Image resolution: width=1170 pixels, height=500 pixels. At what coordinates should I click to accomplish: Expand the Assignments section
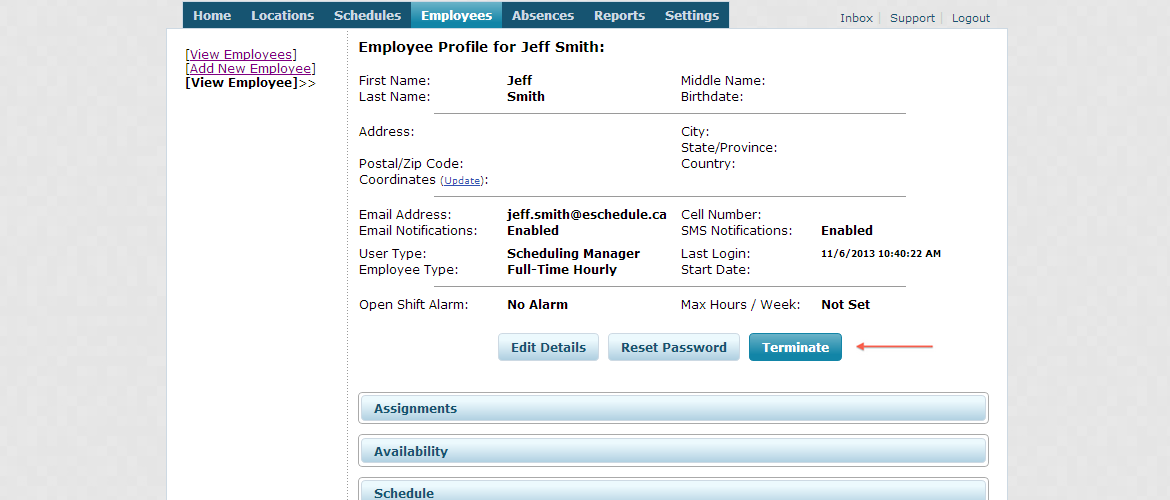tap(672, 408)
